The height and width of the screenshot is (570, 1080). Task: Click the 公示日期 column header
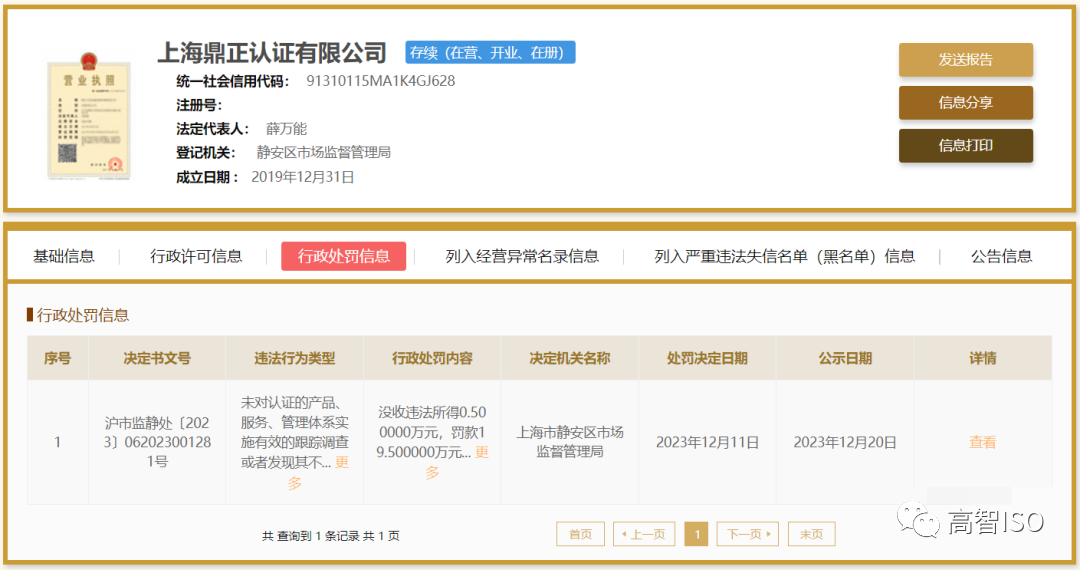point(845,358)
